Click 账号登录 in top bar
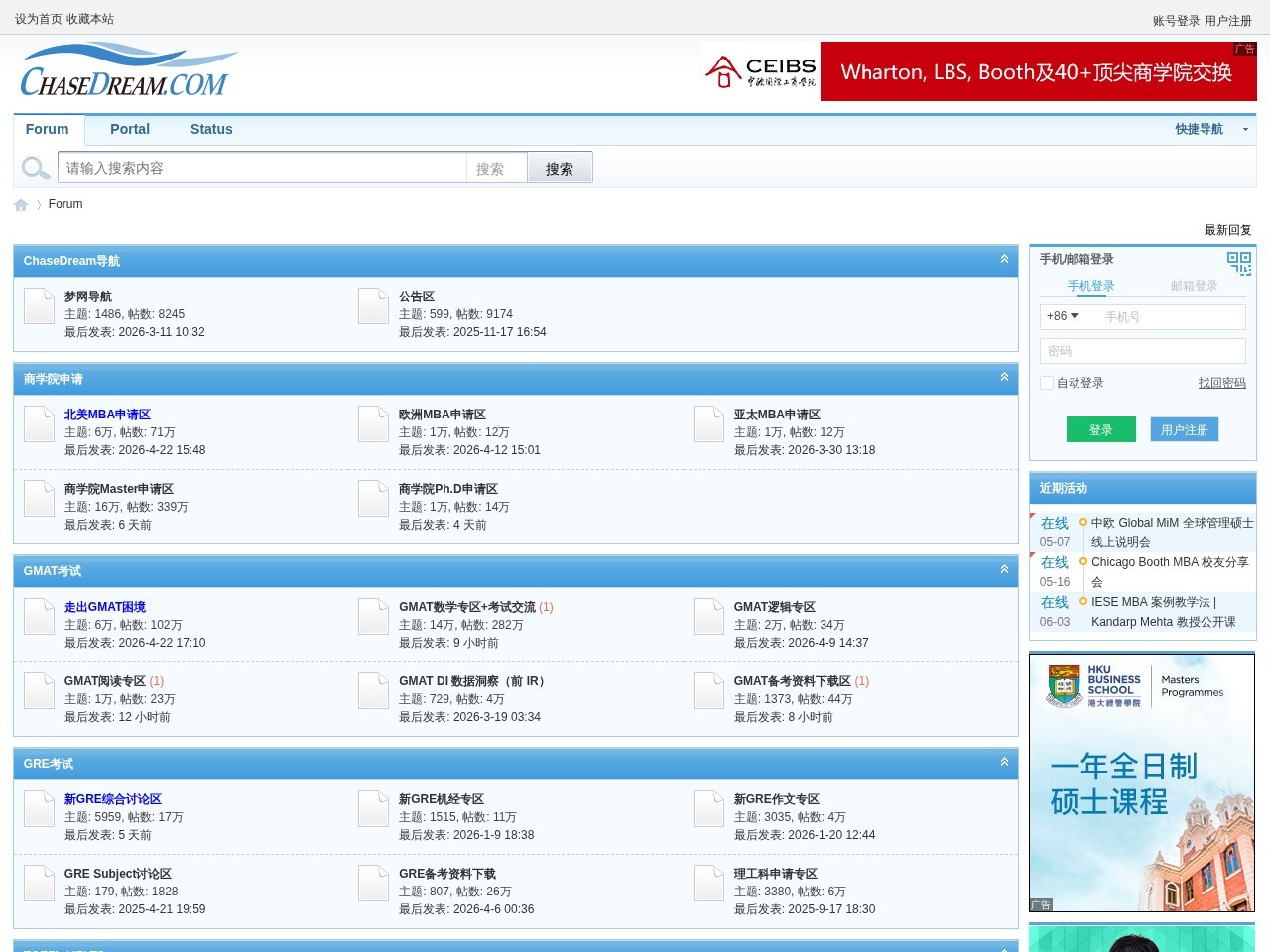This screenshot has height=952, width=1270. 1176,21
